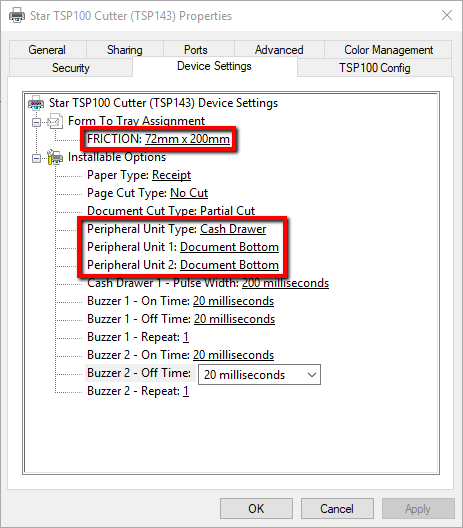463x528 pixels.
Task: Switch to the General tab
Action: [x=47, y=50]
